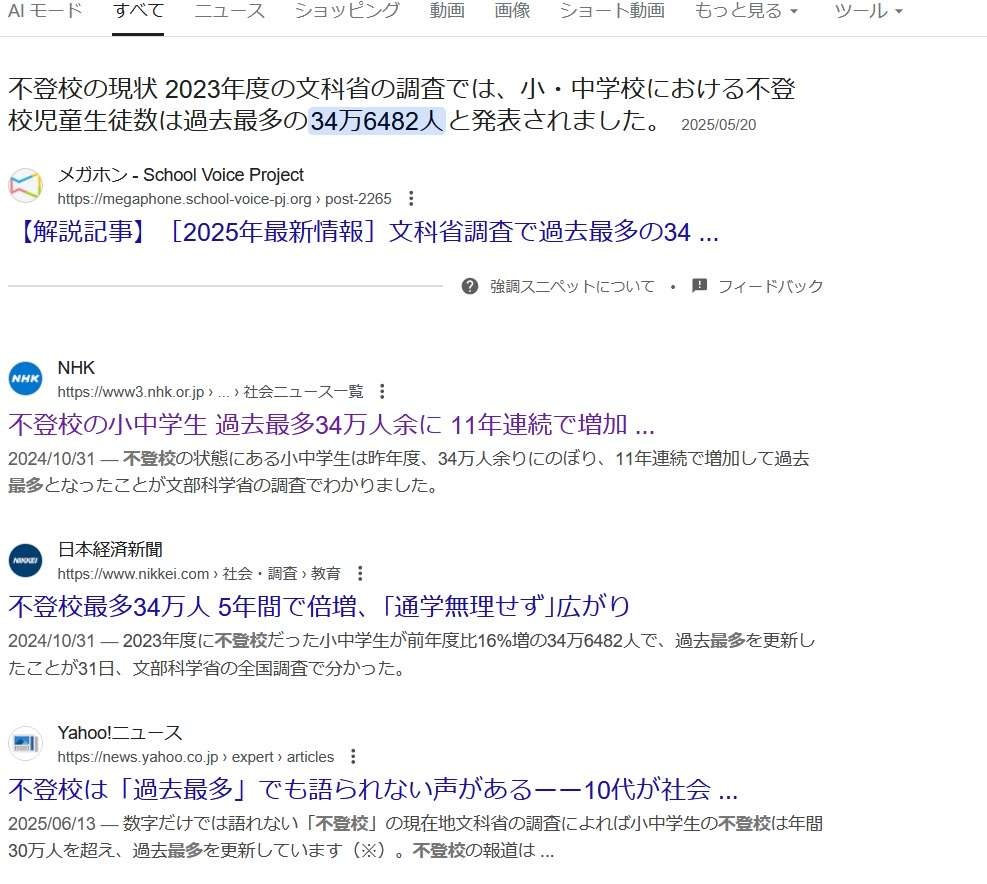Screen dimensions: 987x884
Task: Click highlighted 34万6482人 snippet text
Action: [x=376, y=122]
